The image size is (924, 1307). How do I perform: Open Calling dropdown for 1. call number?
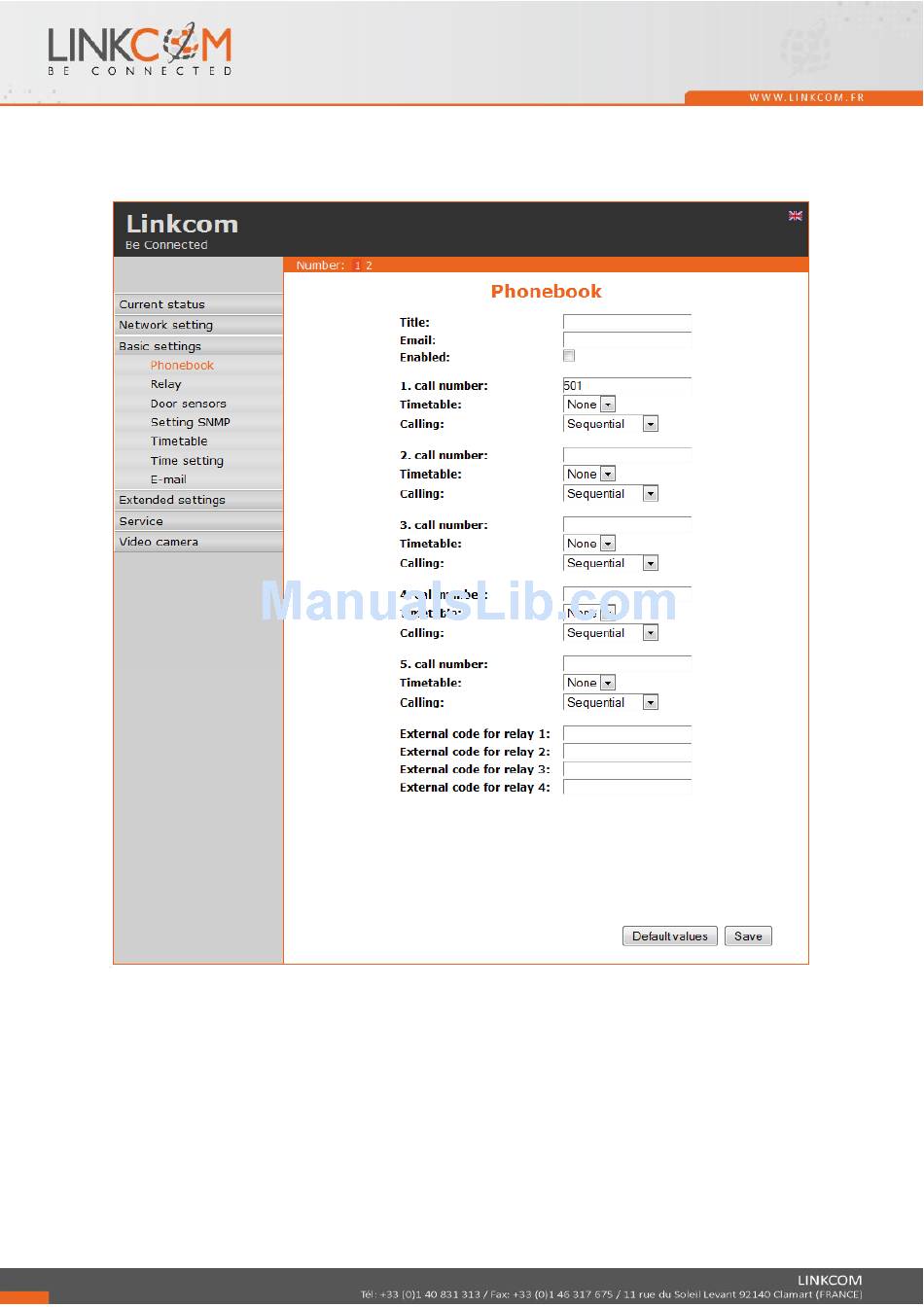coord(611,424)
